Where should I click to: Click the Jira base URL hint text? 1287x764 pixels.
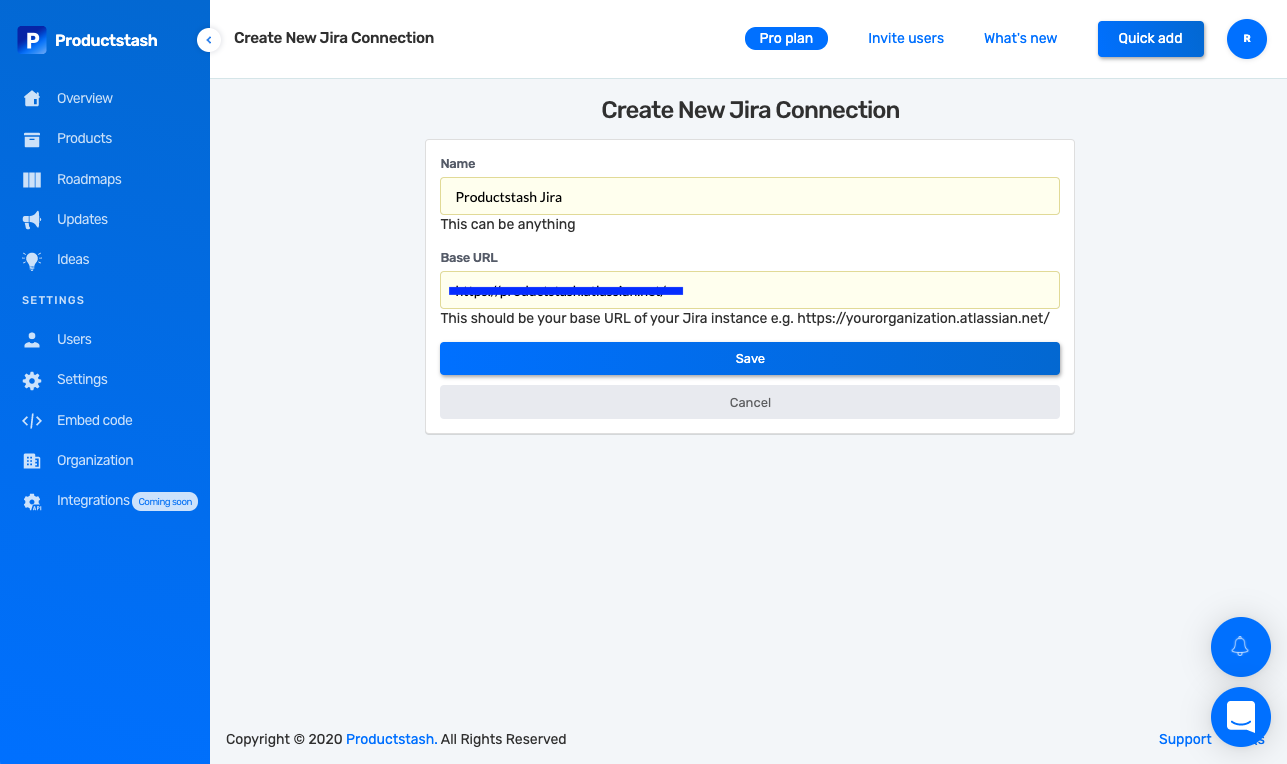(x=745, y=318)
